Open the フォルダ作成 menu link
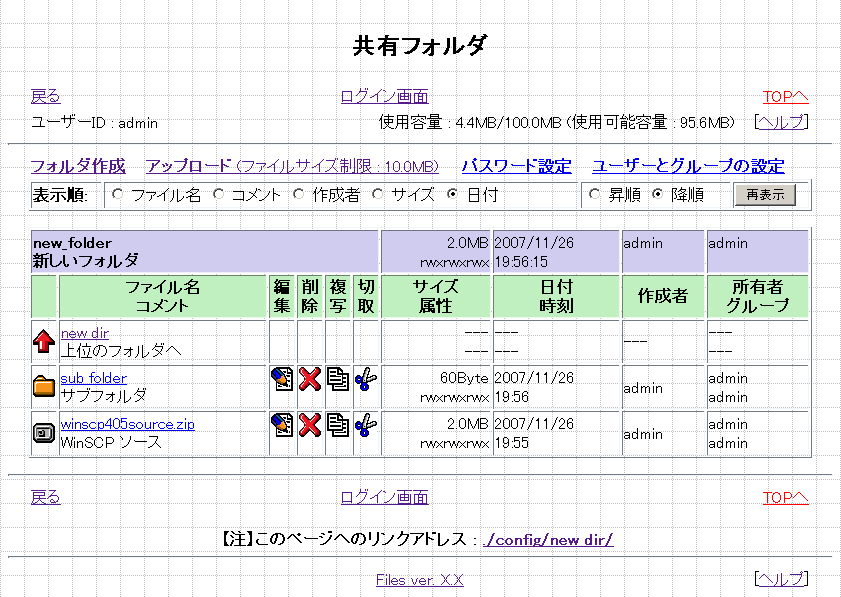841x597 pixels. point(78,166)
